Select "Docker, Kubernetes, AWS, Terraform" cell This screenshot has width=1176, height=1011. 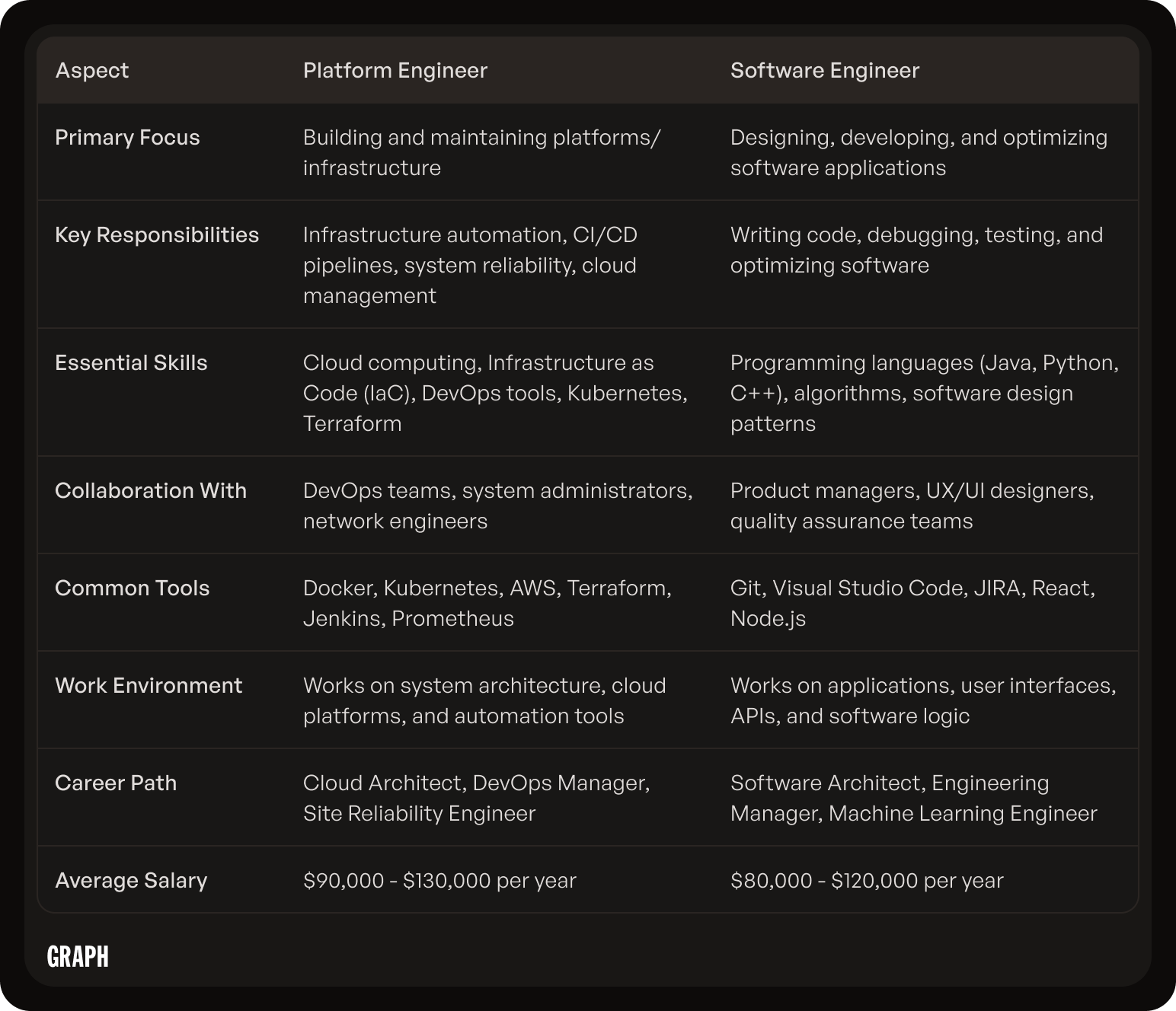487,603
